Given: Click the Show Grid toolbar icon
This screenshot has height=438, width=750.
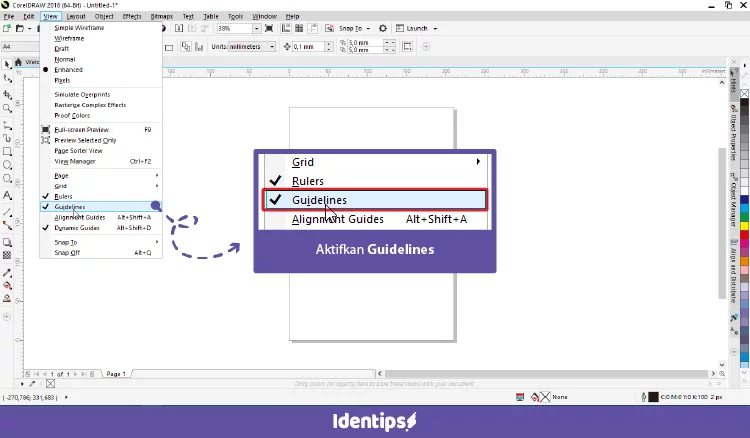Looking at the screenshot, I should 299,29.
